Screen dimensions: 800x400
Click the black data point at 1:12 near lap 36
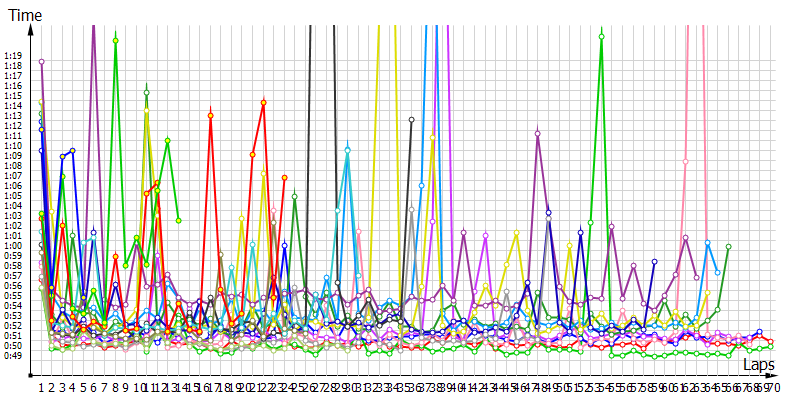(411, 120)
